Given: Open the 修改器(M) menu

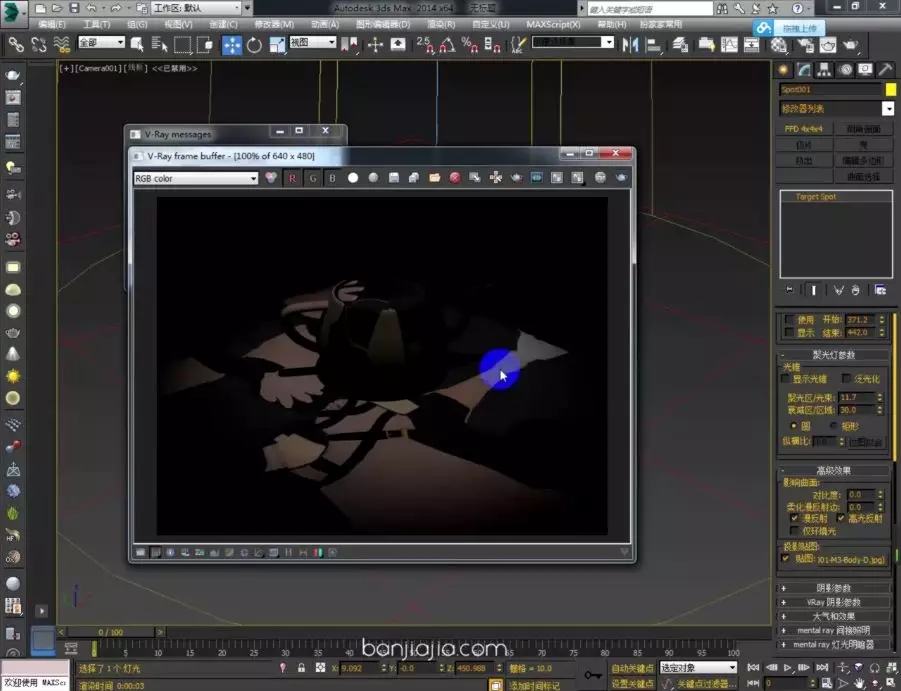Looking at the screenshot, I should (x=274, y=25).
